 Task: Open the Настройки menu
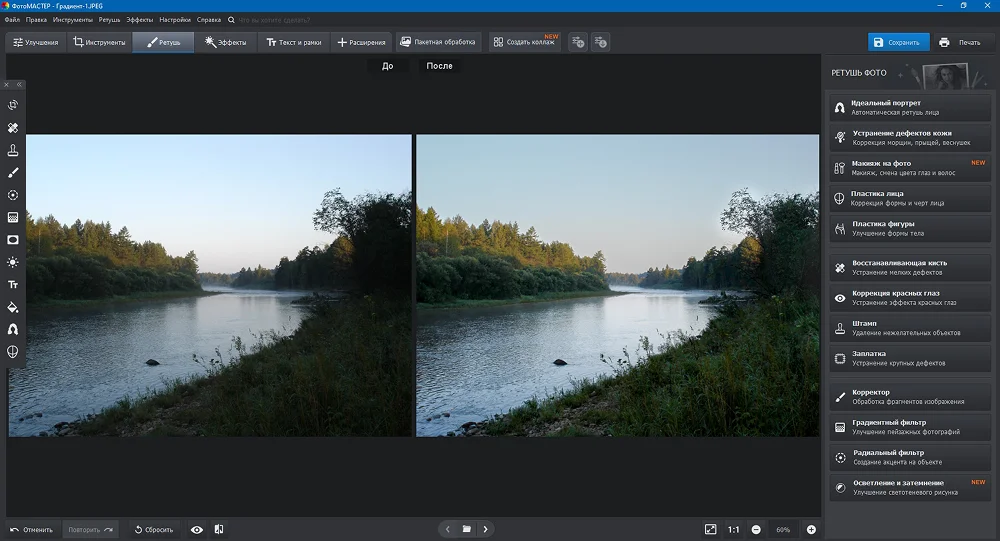click(175, 20)
